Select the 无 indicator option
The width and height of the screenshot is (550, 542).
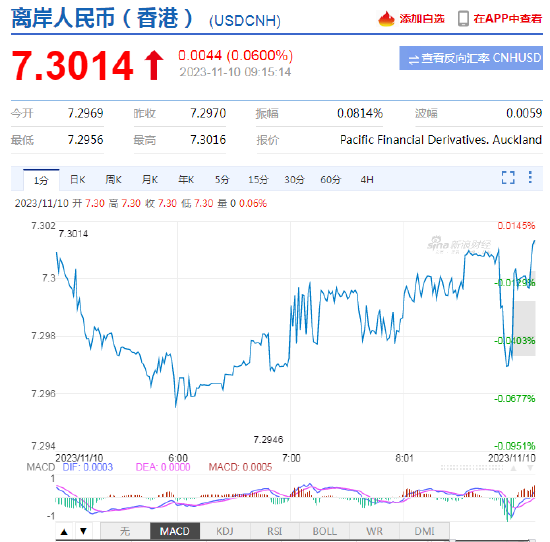click(x=125, y=531)
